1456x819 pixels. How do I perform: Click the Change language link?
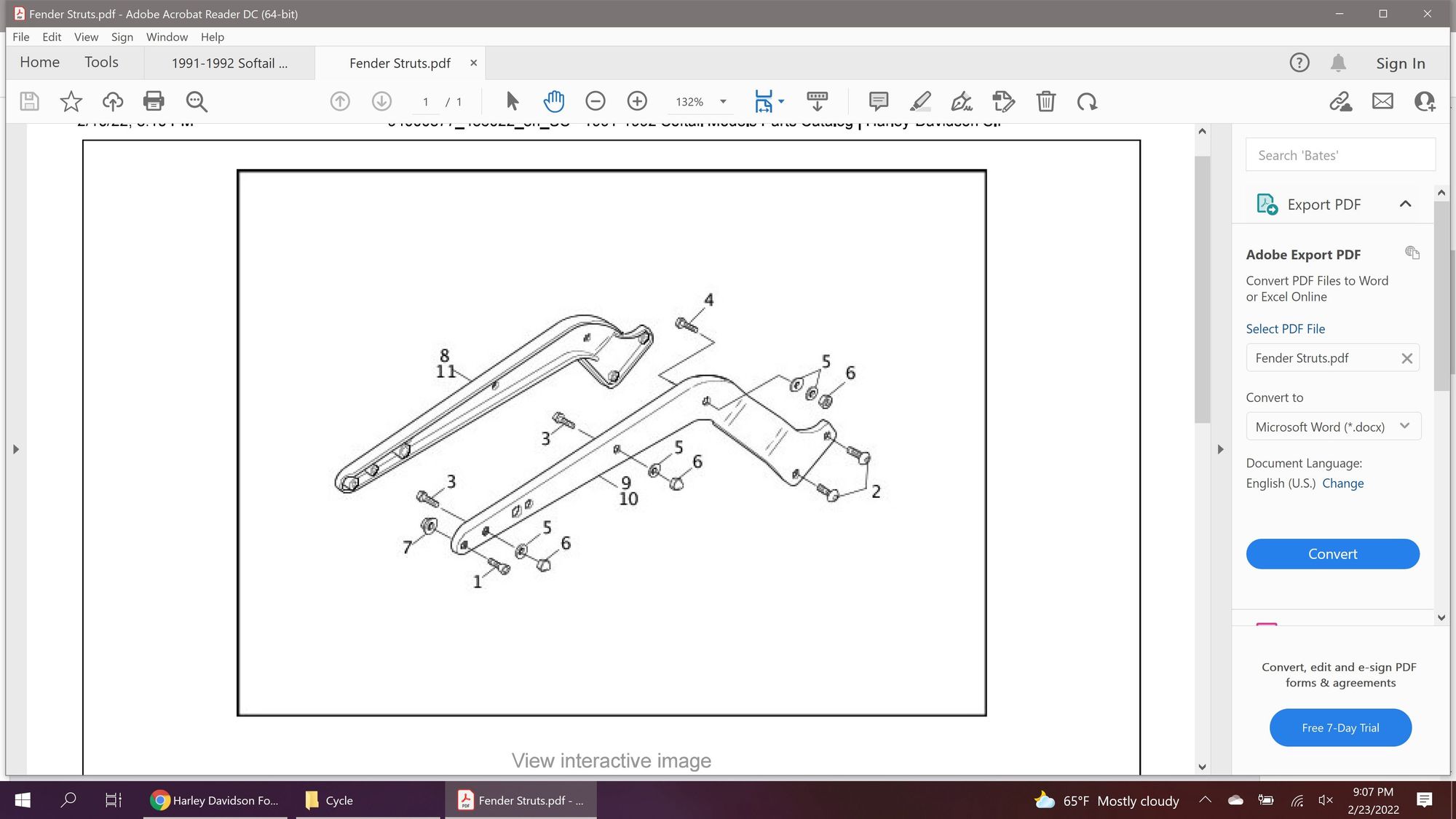[1342, 483]
